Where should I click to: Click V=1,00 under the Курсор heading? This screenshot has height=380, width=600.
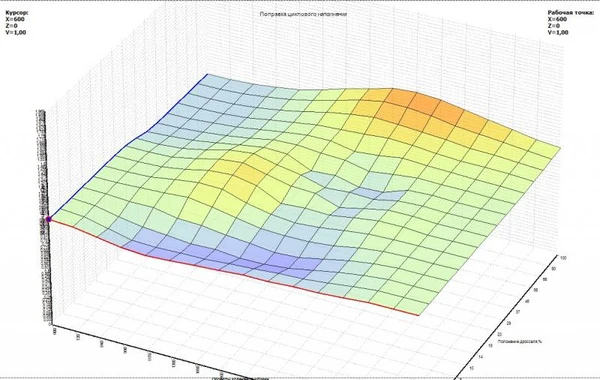16,33
